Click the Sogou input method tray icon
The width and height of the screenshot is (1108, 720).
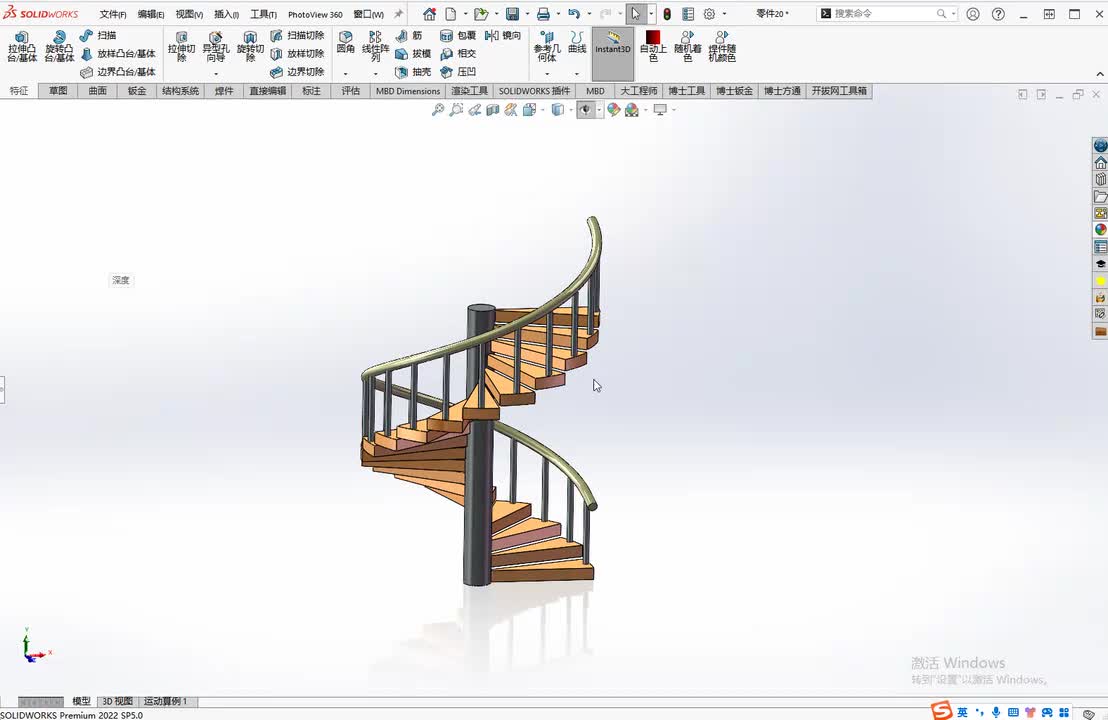point(941,710)
